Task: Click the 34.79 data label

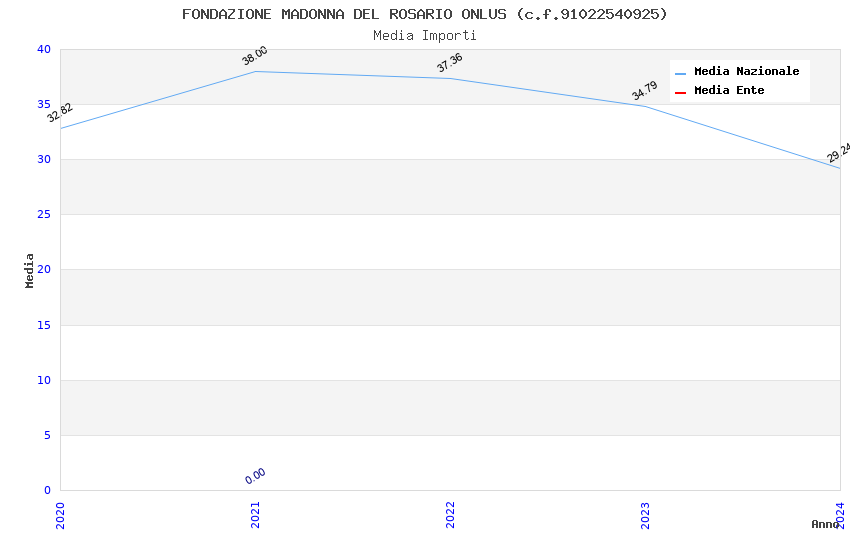Action: (645, 90)
